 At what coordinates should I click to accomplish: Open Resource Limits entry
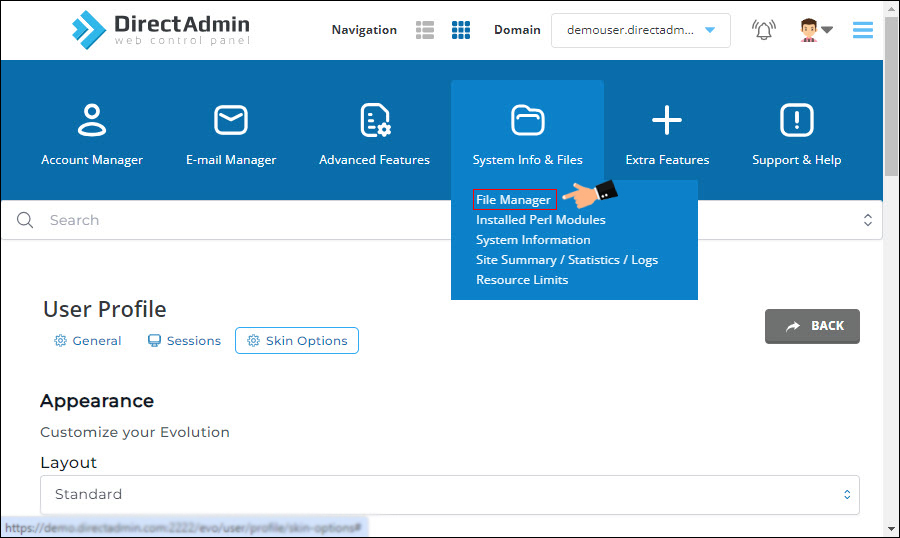pos(522,280)
